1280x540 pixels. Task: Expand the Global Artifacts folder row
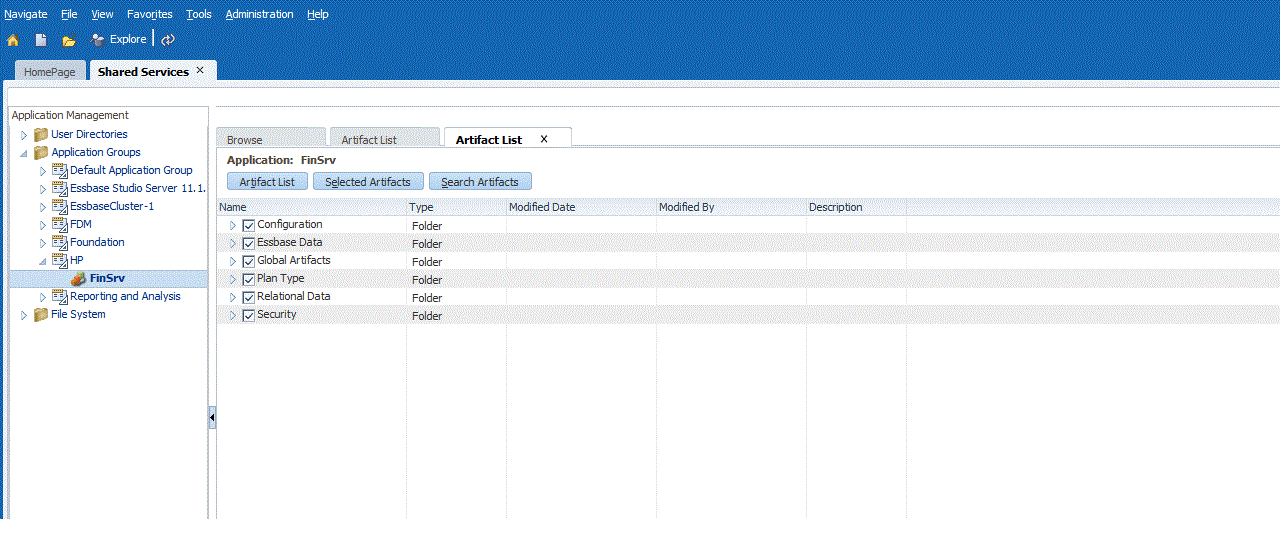pos(233,262)
